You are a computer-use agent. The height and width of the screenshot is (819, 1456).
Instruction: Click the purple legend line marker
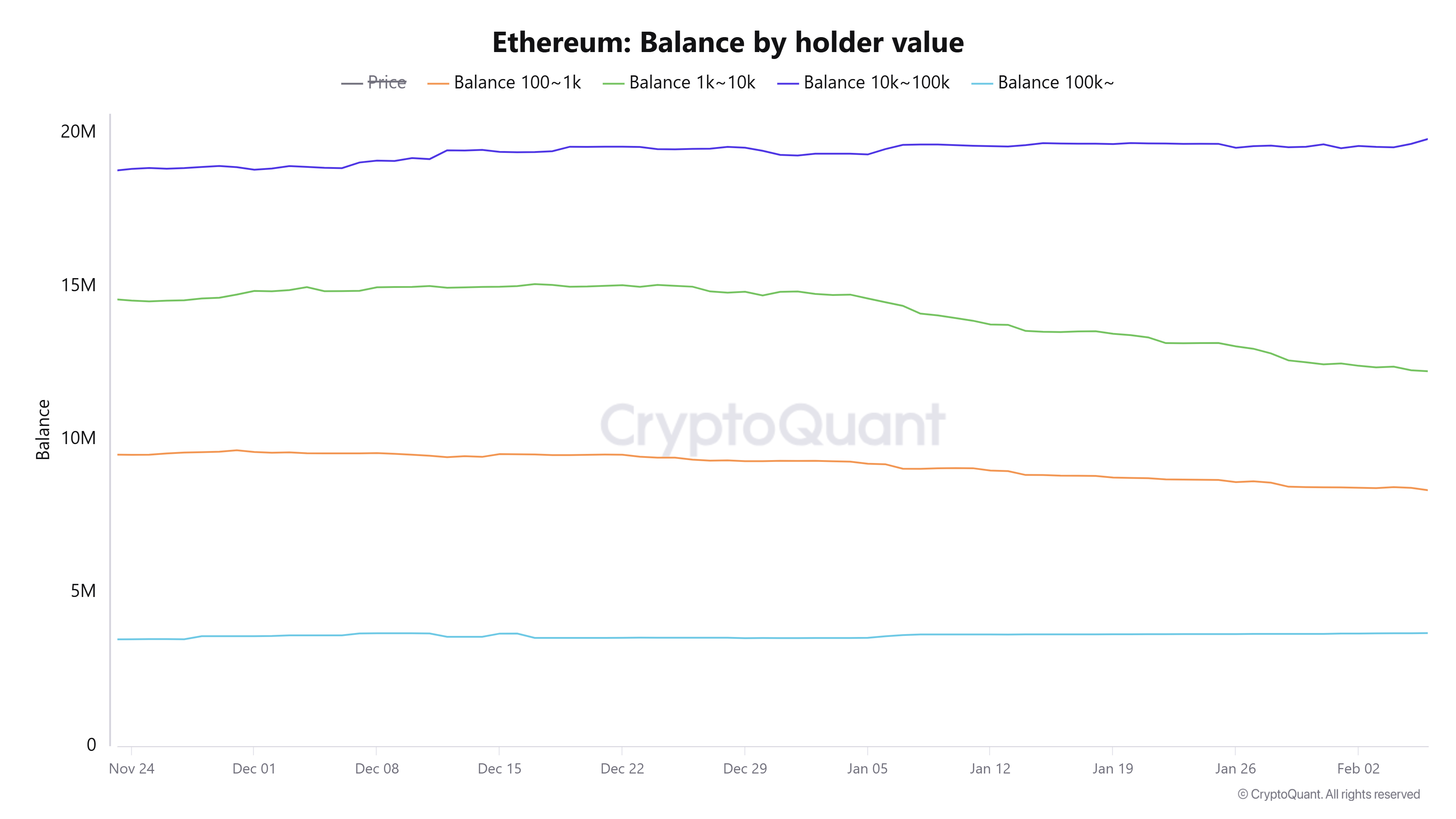(x=787, y=84)
